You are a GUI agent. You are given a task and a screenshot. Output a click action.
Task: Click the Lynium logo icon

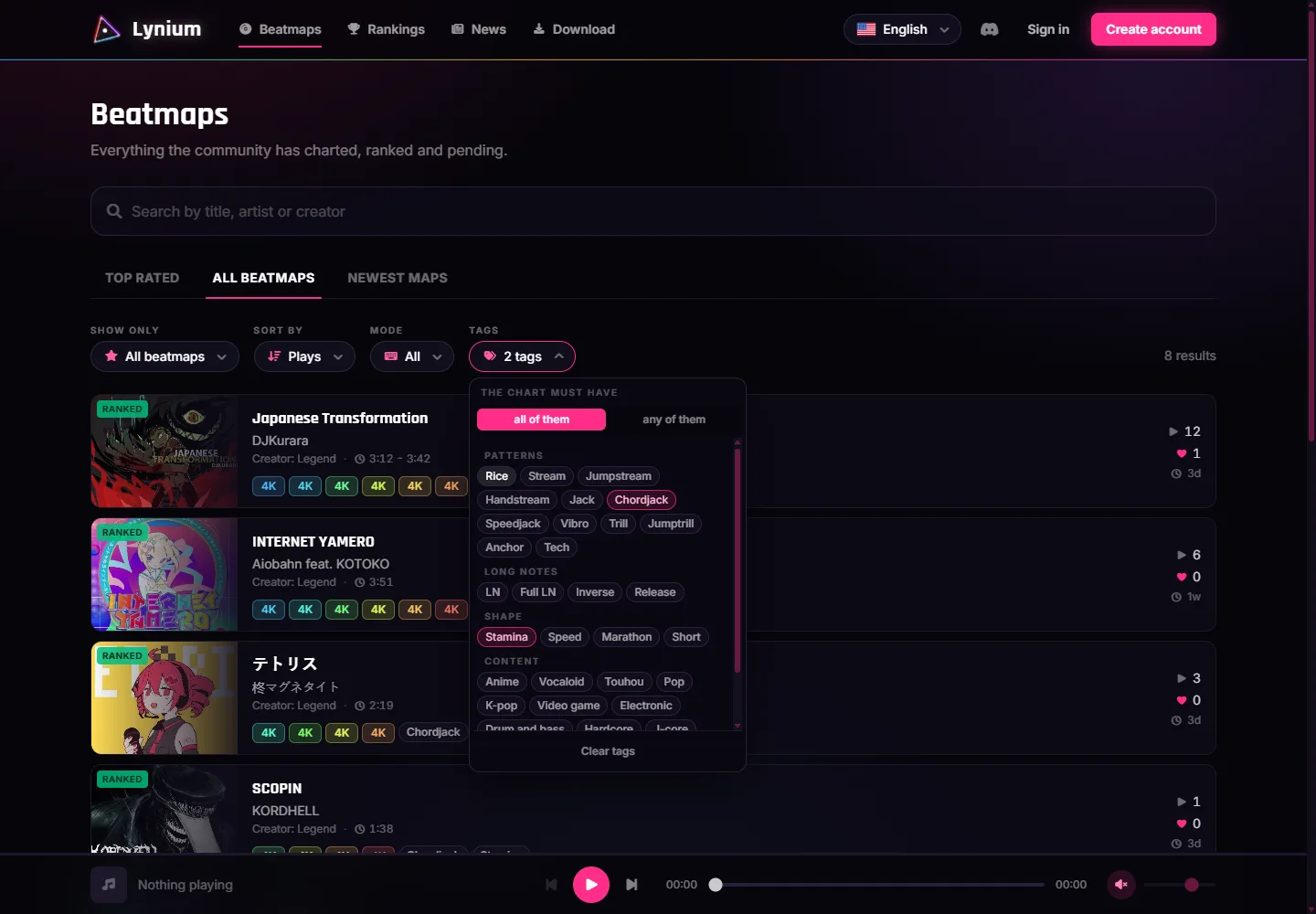[x=107, y=29]
